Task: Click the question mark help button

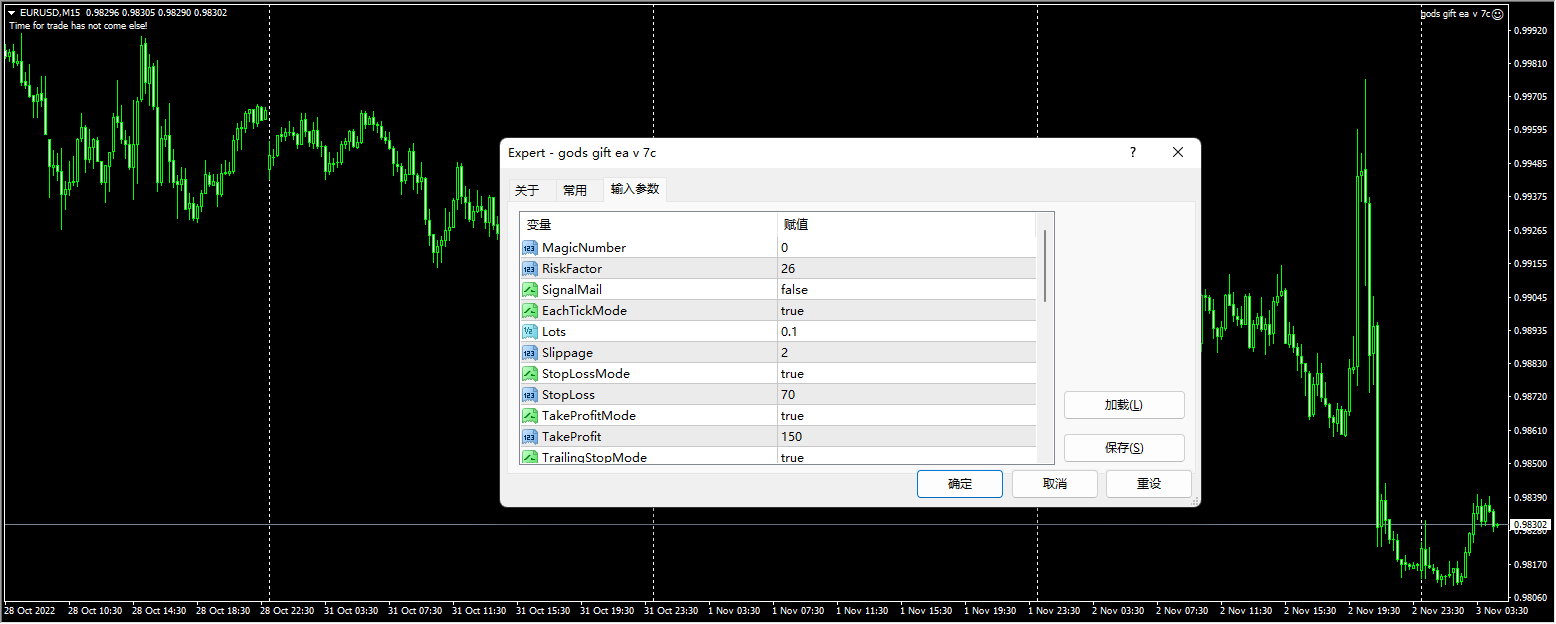Action: click(1133, 152)
